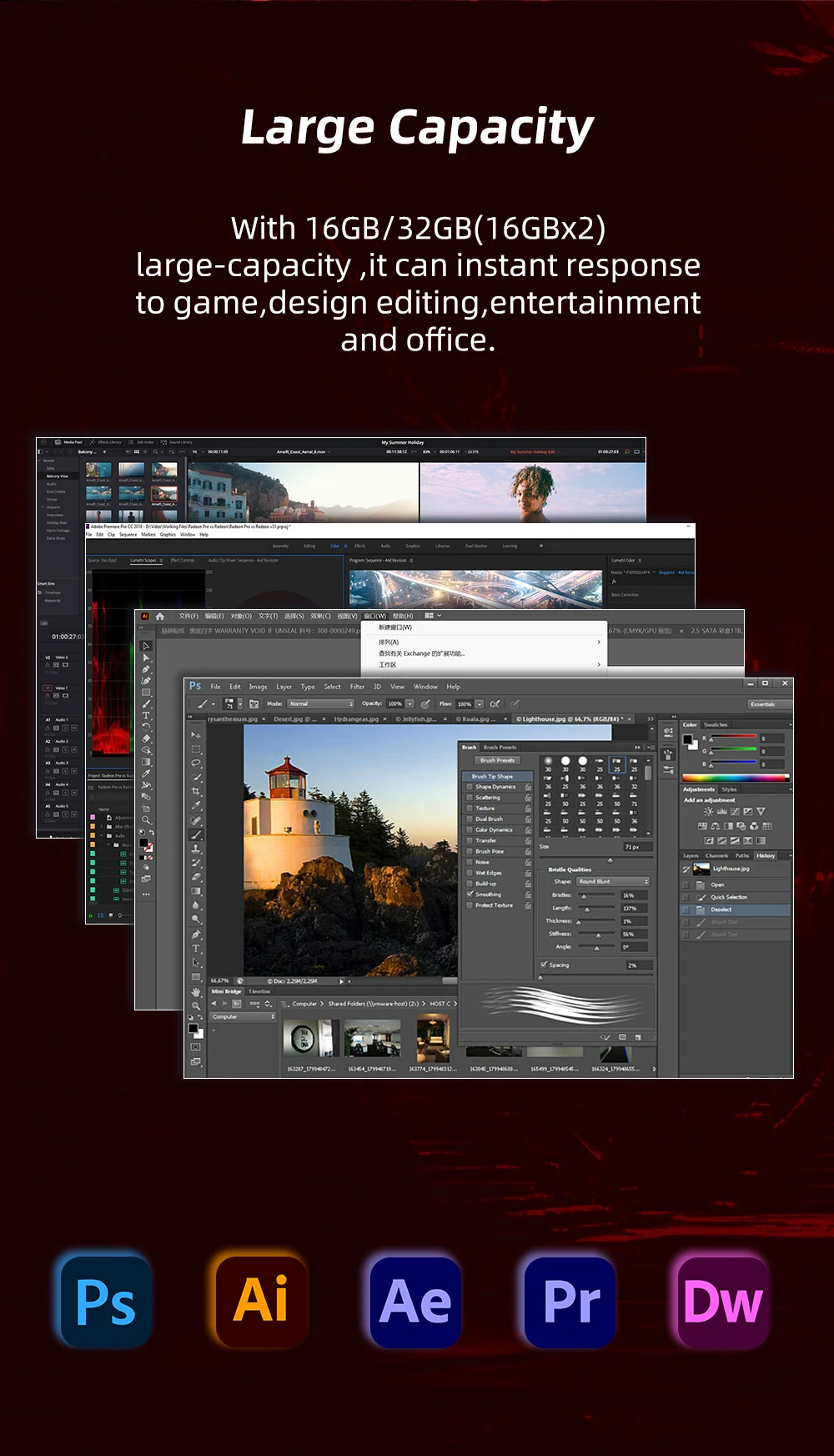Enable the Shape Dynamics checkbox
This screenshot has width=834, height=1456.
pos(470,787)
